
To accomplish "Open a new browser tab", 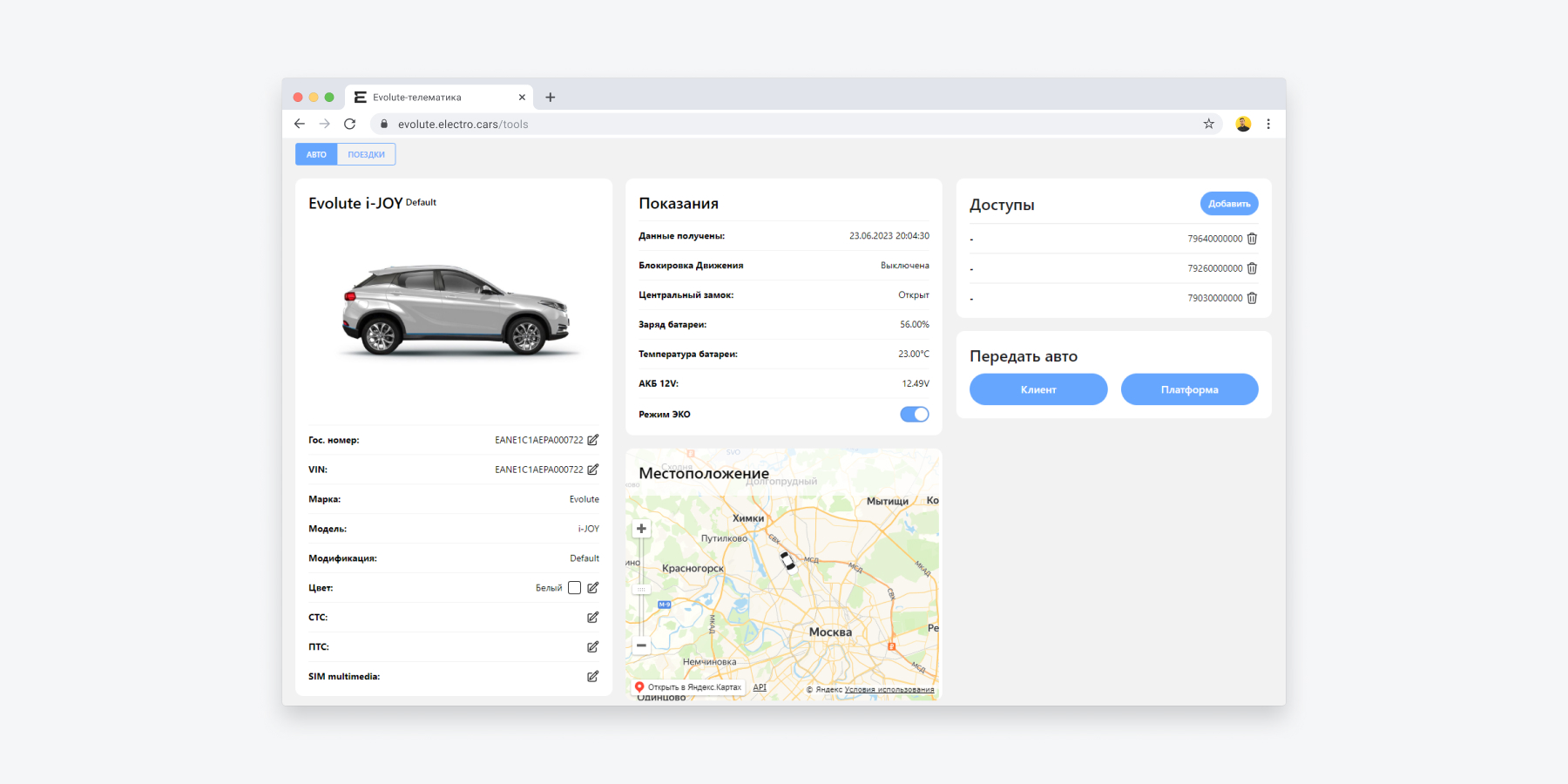I will pyautogui.click(x=550, y=98).
